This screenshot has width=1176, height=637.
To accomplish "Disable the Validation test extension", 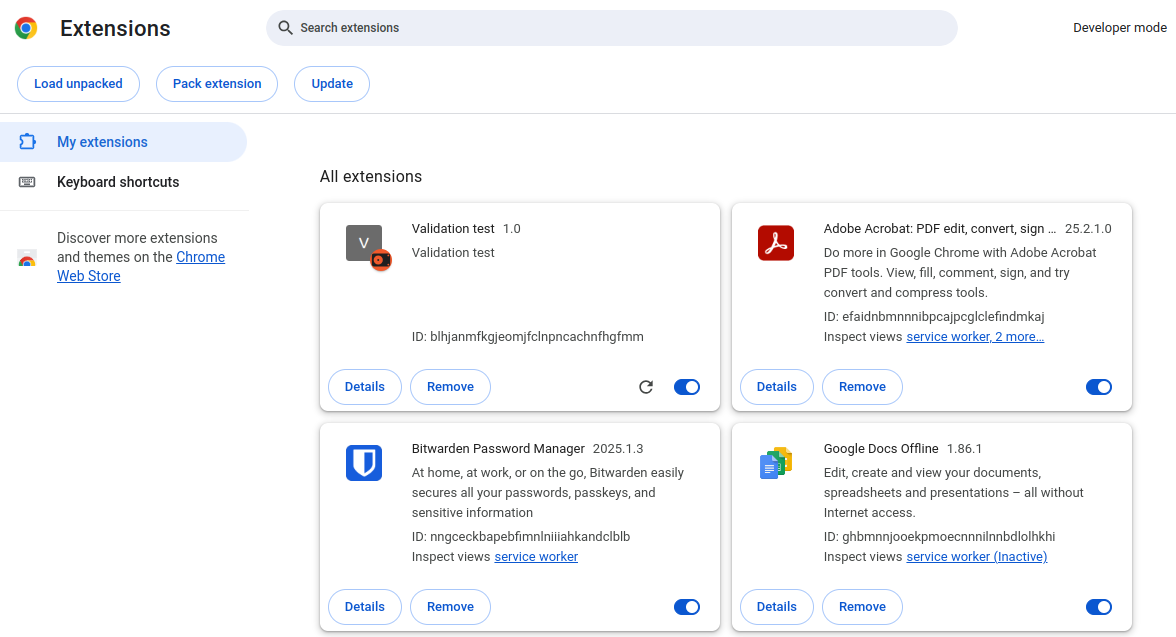I will tap(686, 387).
